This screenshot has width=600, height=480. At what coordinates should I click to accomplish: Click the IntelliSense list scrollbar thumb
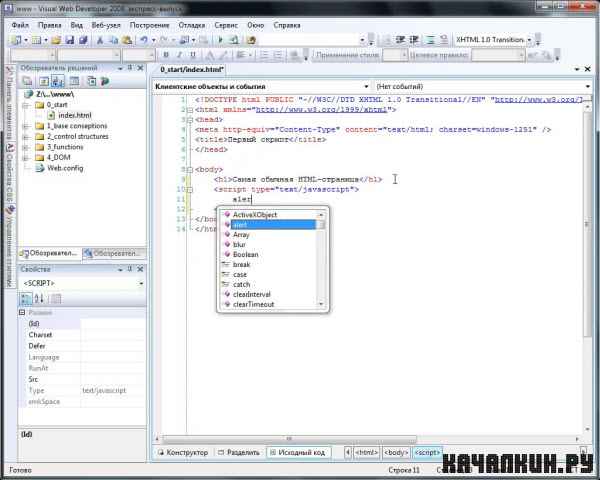(321, 225)
